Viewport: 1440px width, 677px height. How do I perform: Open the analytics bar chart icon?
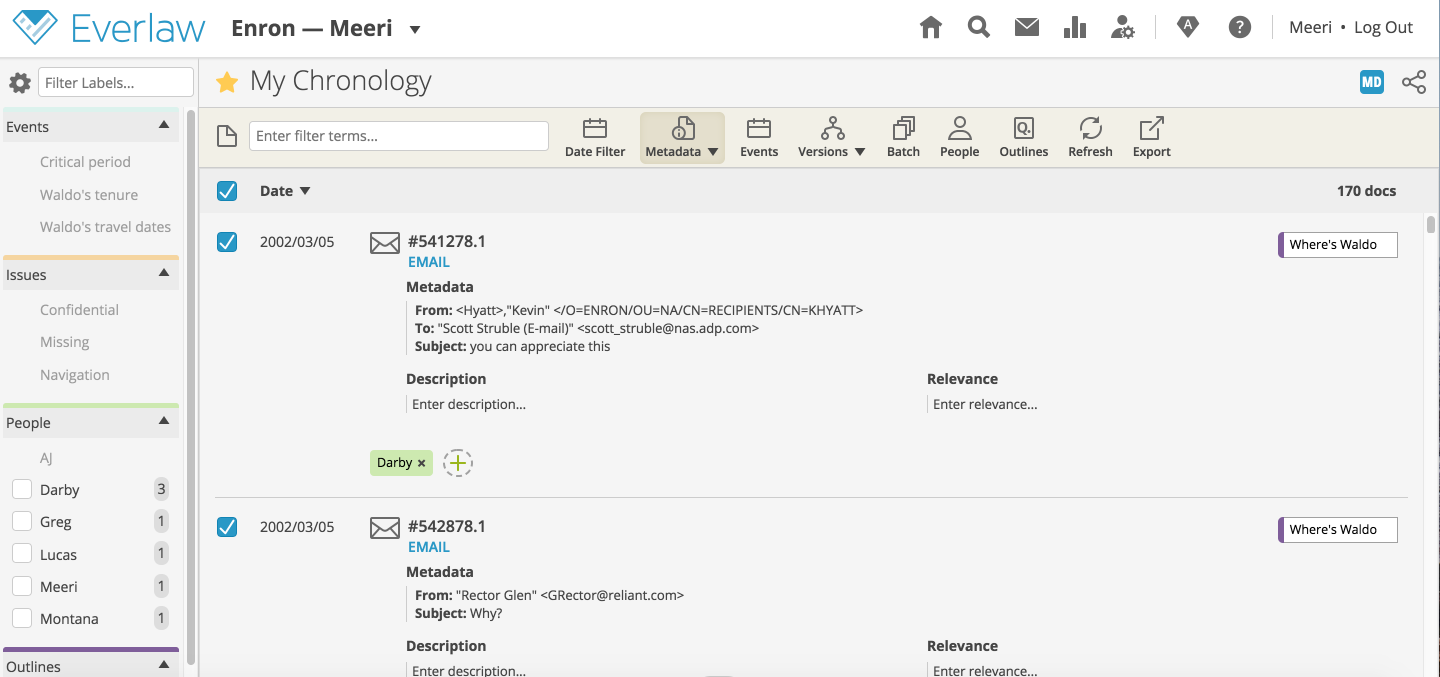pos(1075,28)
